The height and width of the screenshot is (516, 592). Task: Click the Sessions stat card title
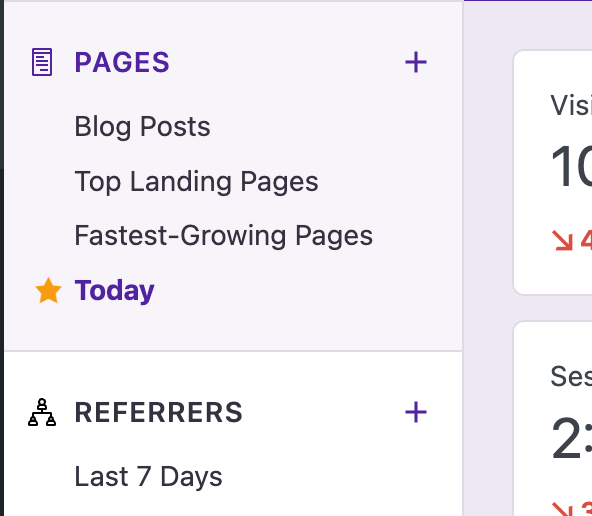[571, 376]
